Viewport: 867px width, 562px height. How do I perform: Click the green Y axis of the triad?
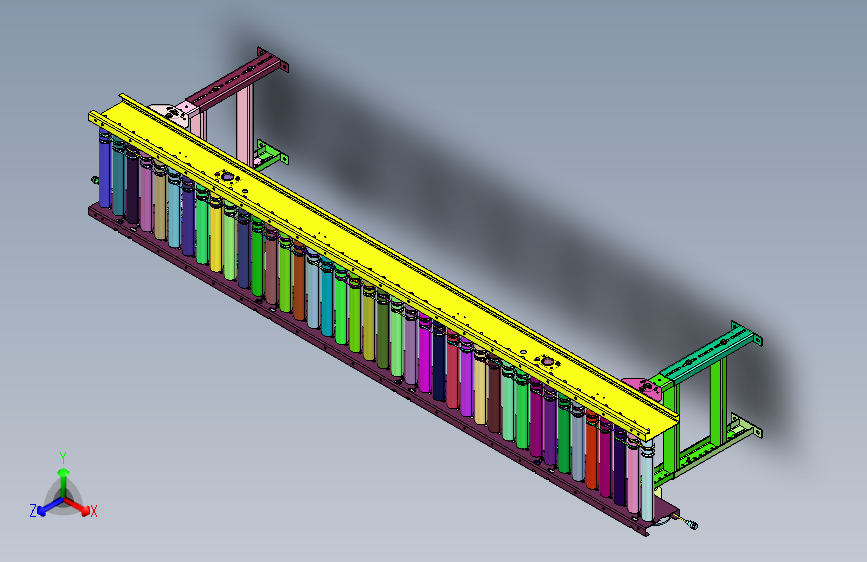tap(64, 481)
